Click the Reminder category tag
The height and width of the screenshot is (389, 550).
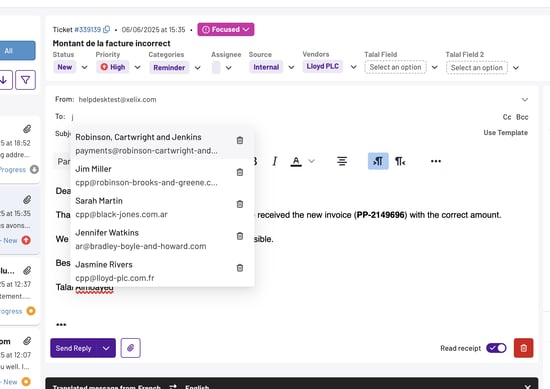click(x=169, y=68)
